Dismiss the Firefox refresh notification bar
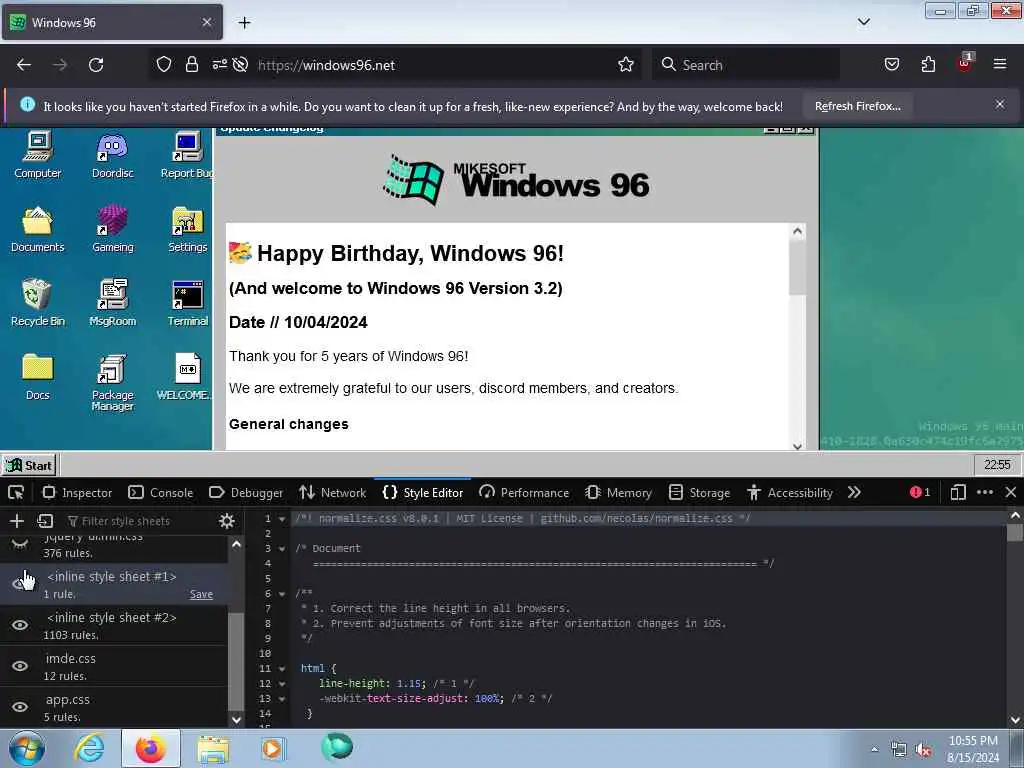The height and width of the screenshot is (768, 1024). (x=1000, y=104)
